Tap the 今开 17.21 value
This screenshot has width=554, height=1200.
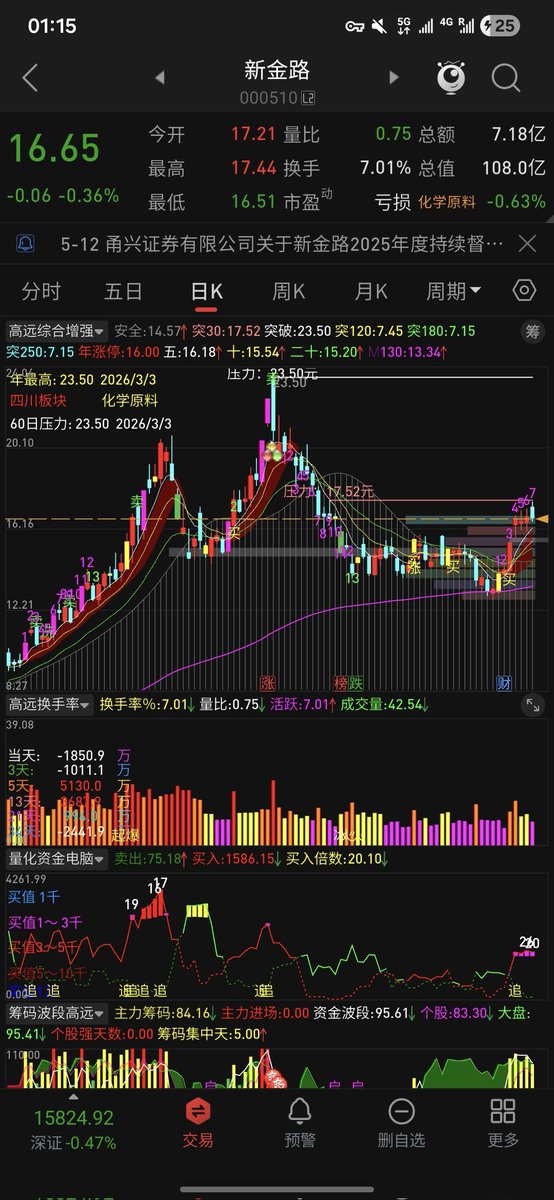pos(253,133)
